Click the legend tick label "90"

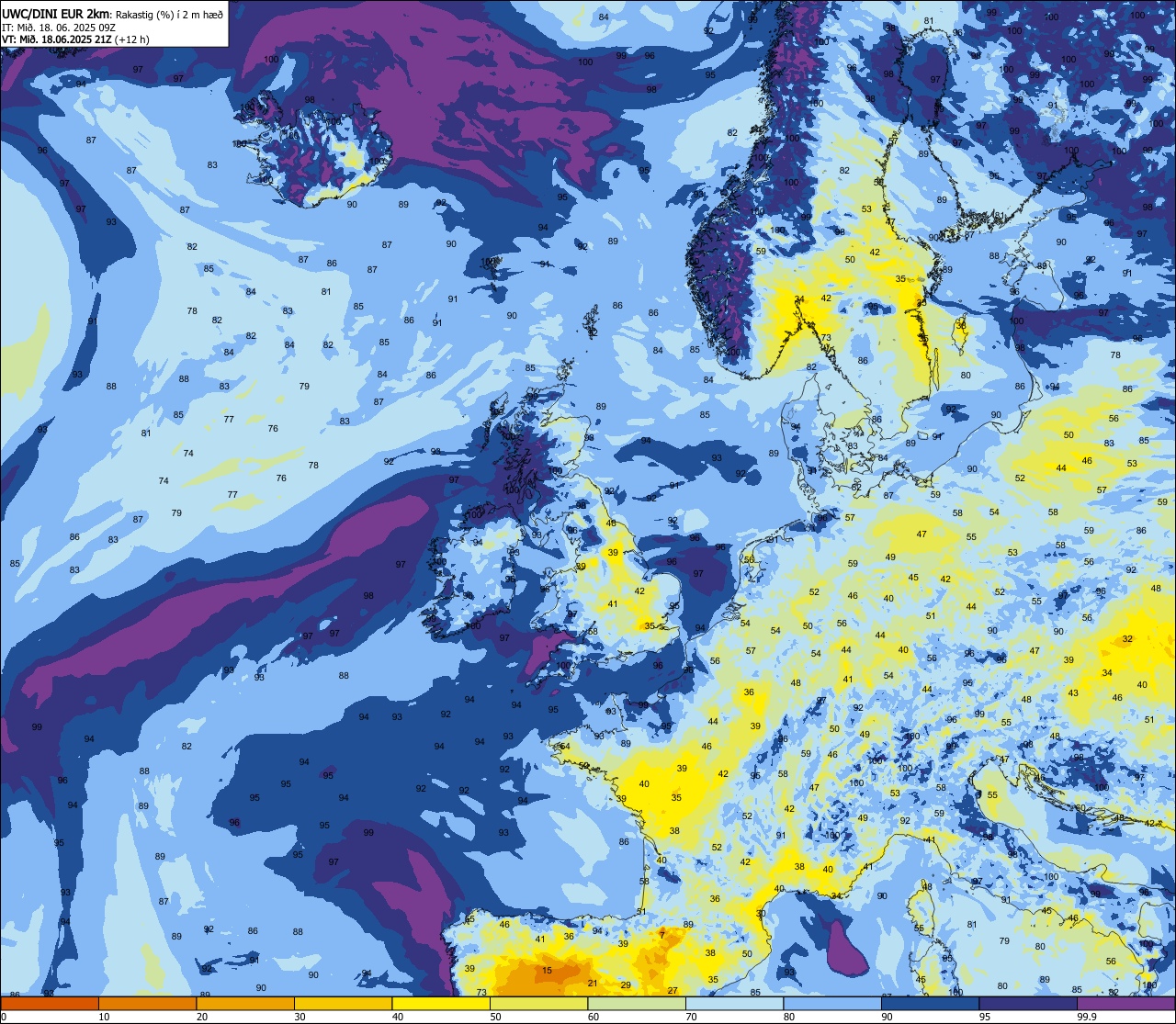(887, 1017)
